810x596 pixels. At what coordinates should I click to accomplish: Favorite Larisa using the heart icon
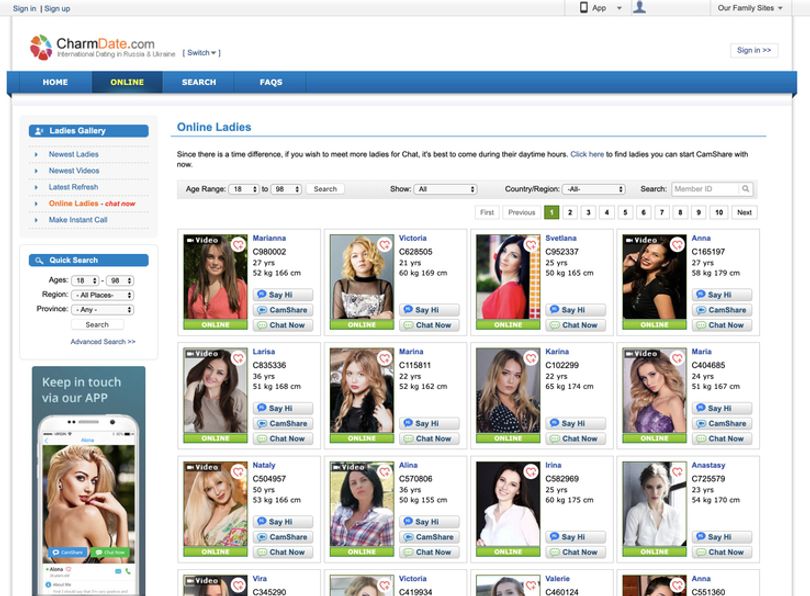click(238, 358)
